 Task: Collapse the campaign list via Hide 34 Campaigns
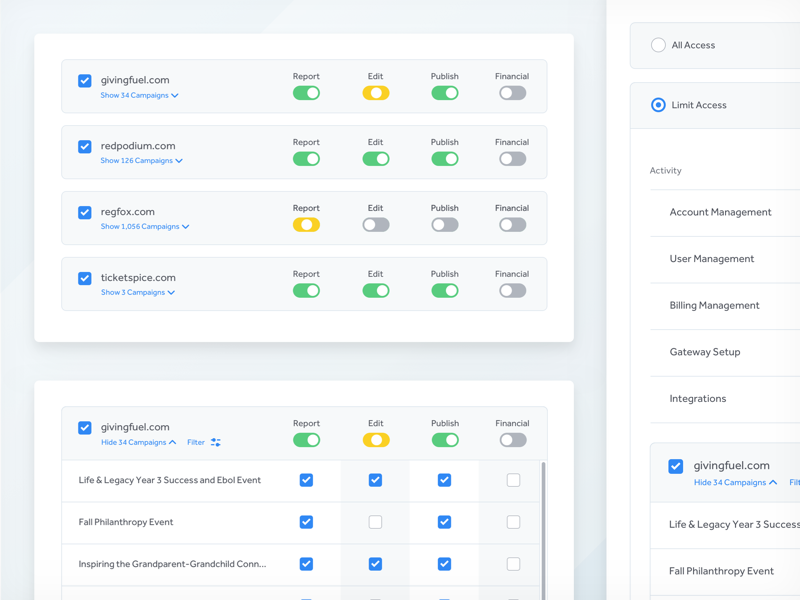point(138,441)
